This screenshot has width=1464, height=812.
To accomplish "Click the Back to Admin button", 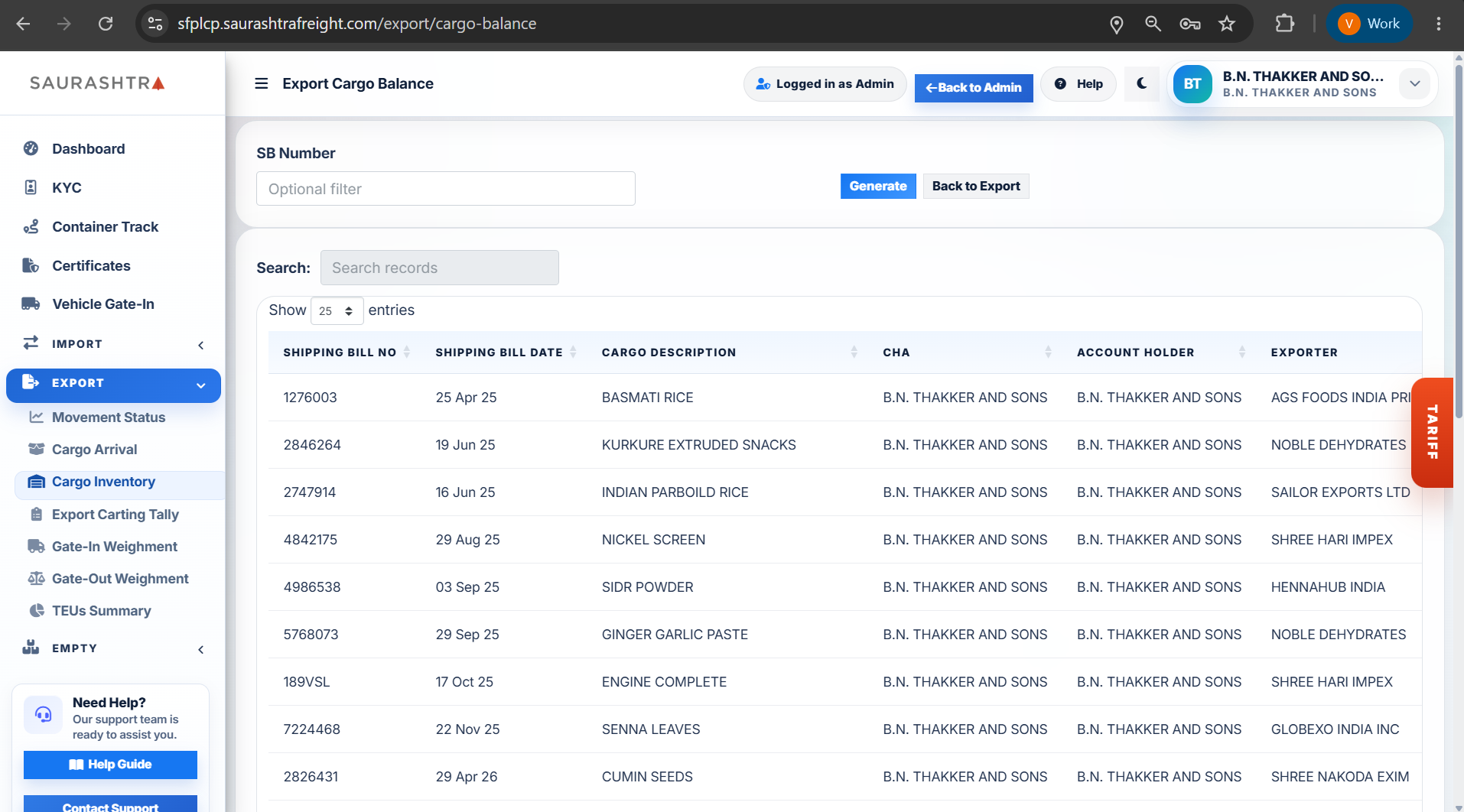I will pos(973,87).
